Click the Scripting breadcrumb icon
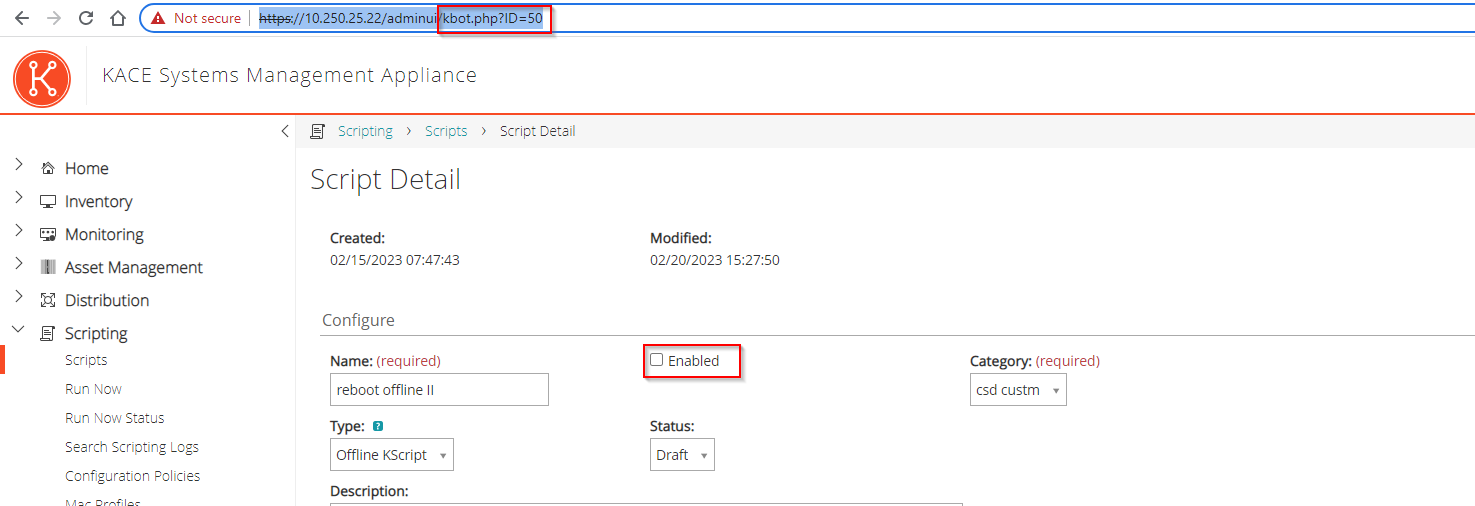The width and height of the screenshot is (1475, 506). click(x=318, y=131)
